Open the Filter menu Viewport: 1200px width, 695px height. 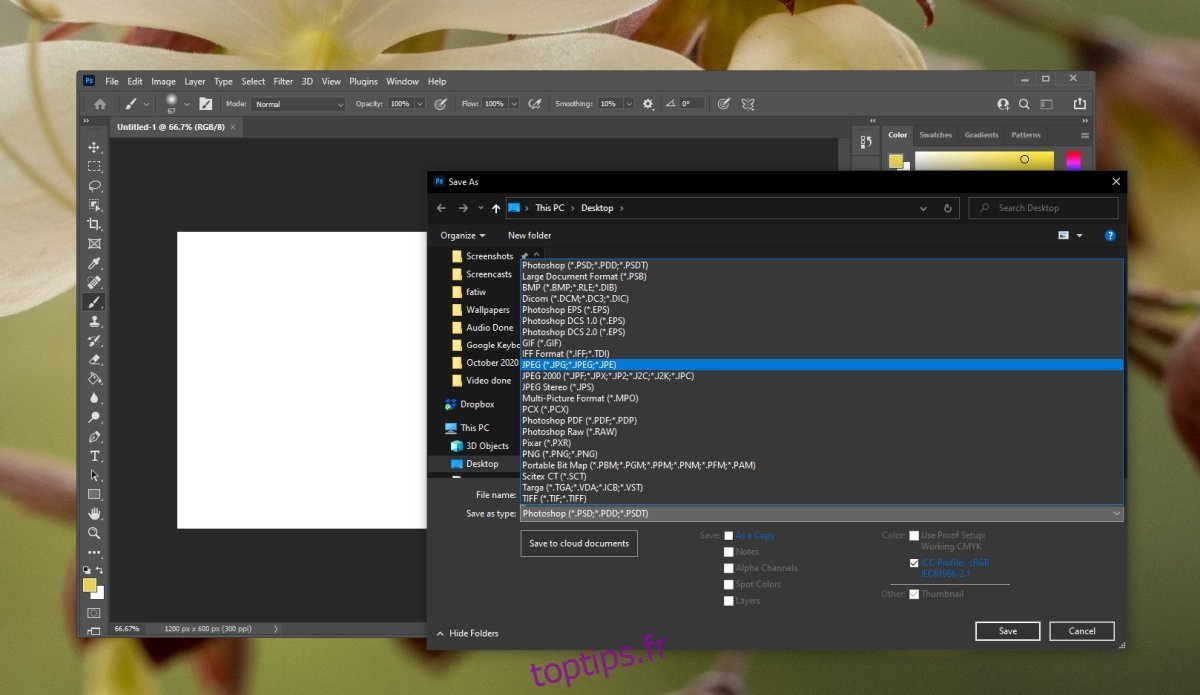(283, 81)
